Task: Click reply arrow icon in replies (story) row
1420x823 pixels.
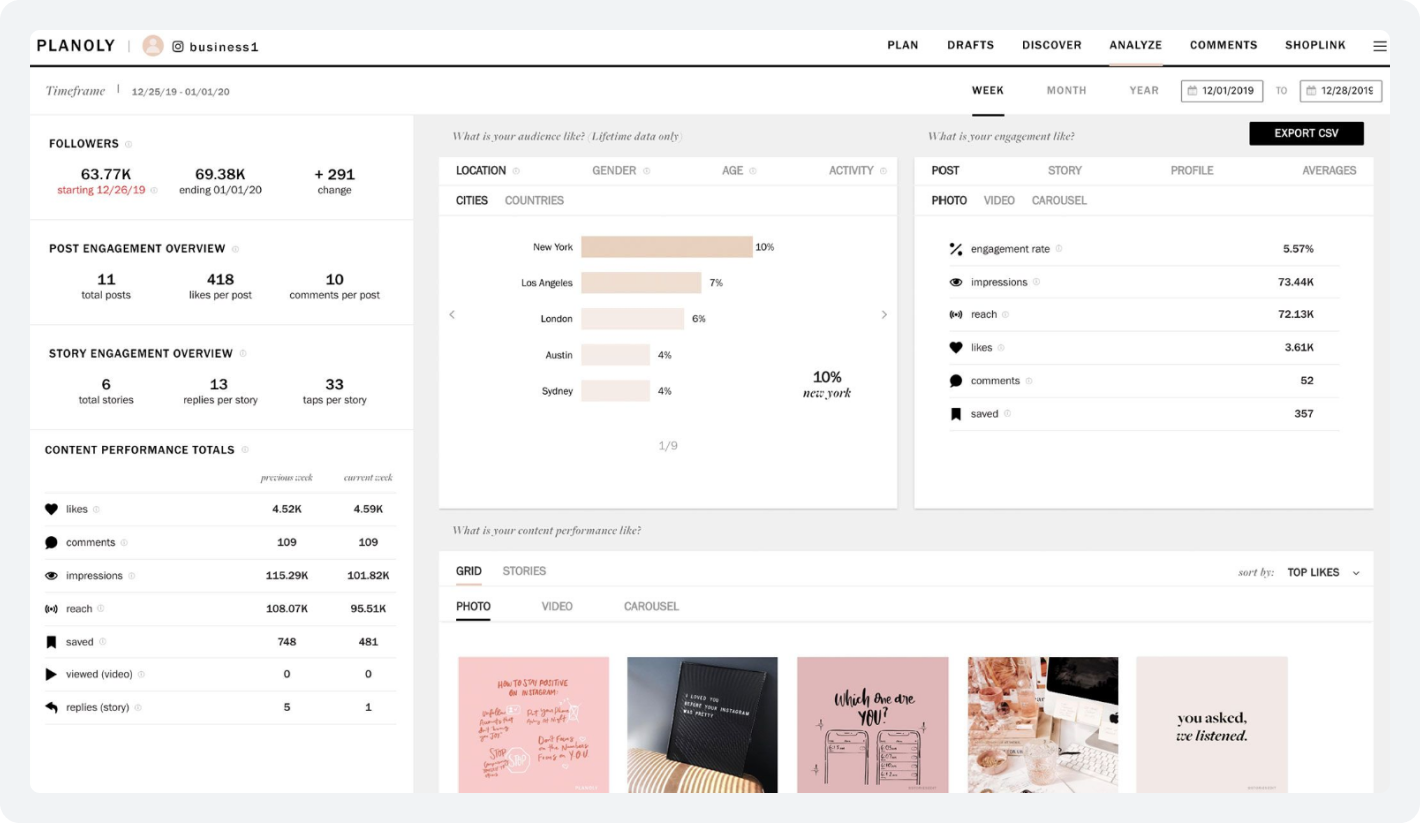Action: point(51,708)
